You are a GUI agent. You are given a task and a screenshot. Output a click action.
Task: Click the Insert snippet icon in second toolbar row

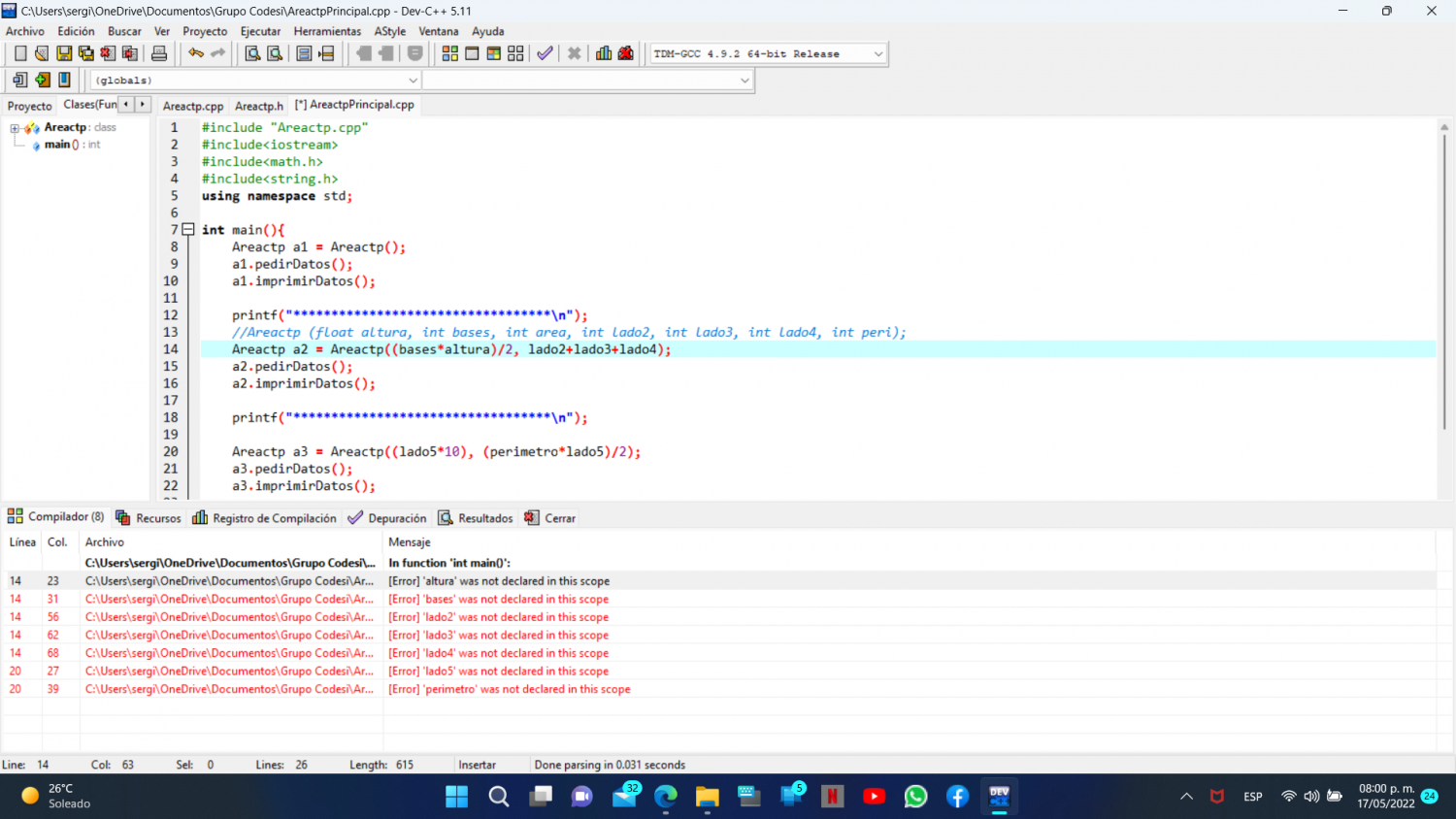20,80
